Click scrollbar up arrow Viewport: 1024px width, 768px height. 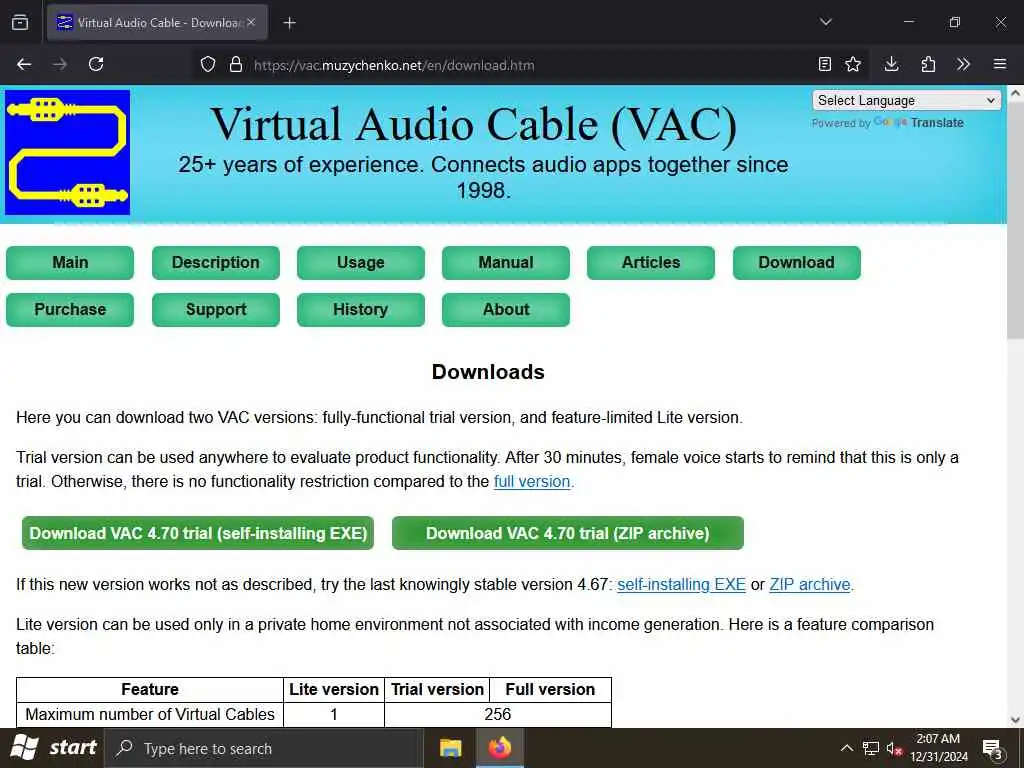coord(1015,93)
